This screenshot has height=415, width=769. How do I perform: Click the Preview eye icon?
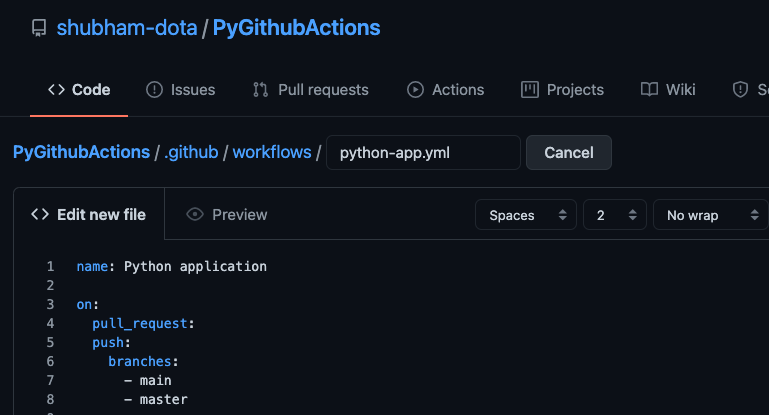click(195, 214)
